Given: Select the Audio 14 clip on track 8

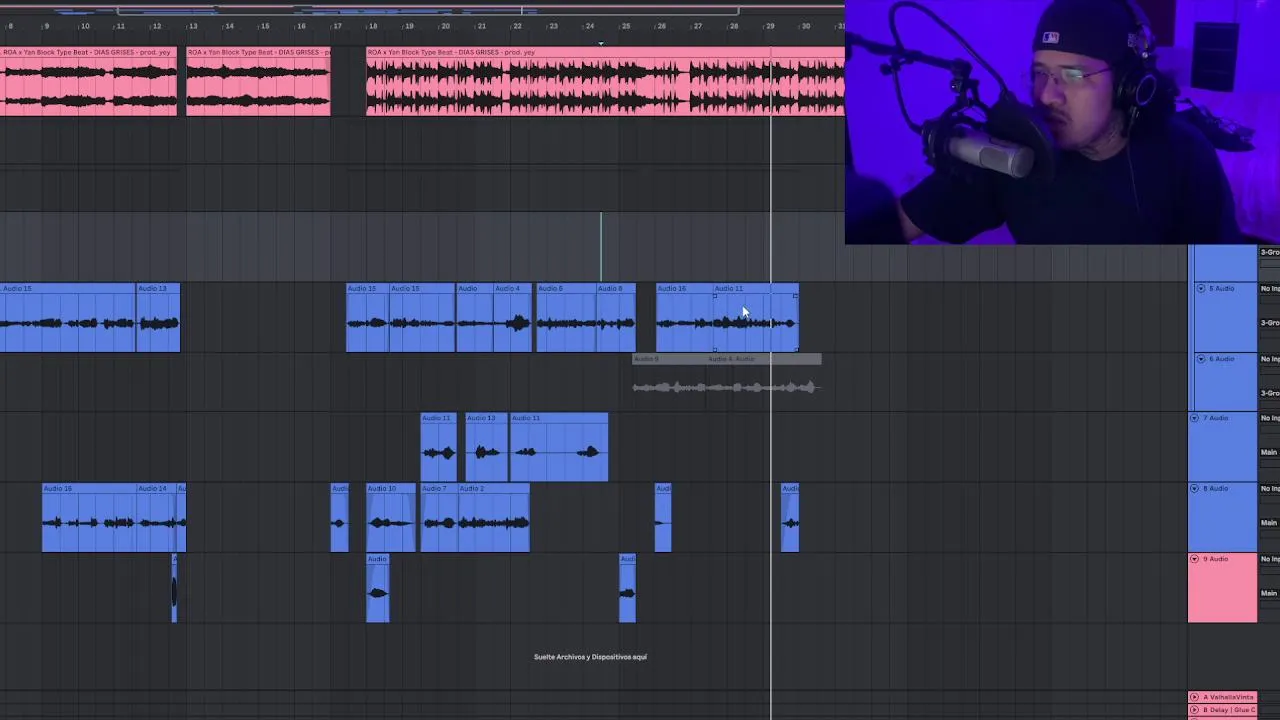Looking at the screenshot, I should (156, 518).
